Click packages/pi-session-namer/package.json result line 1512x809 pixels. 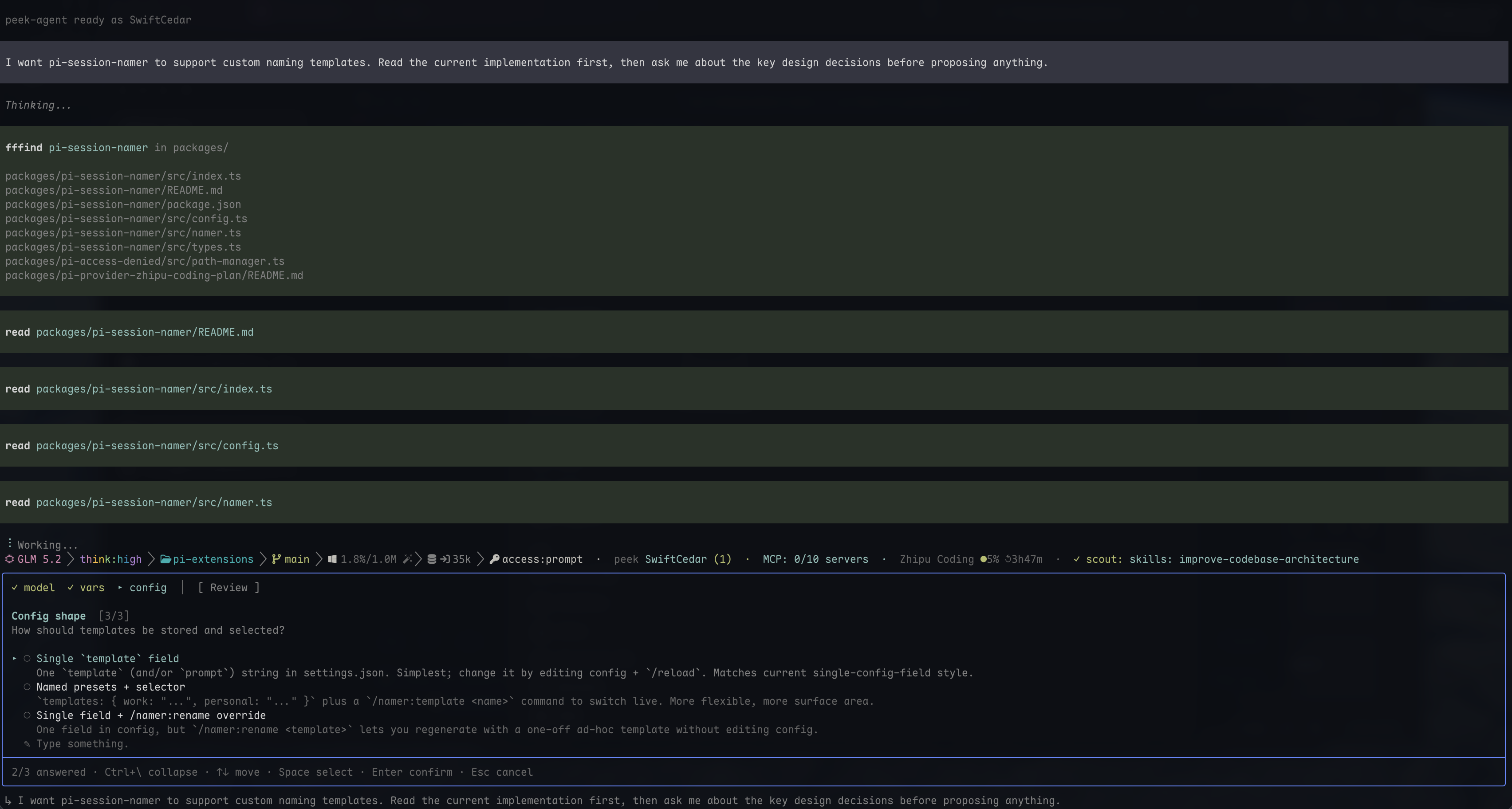tap(123, 204)
